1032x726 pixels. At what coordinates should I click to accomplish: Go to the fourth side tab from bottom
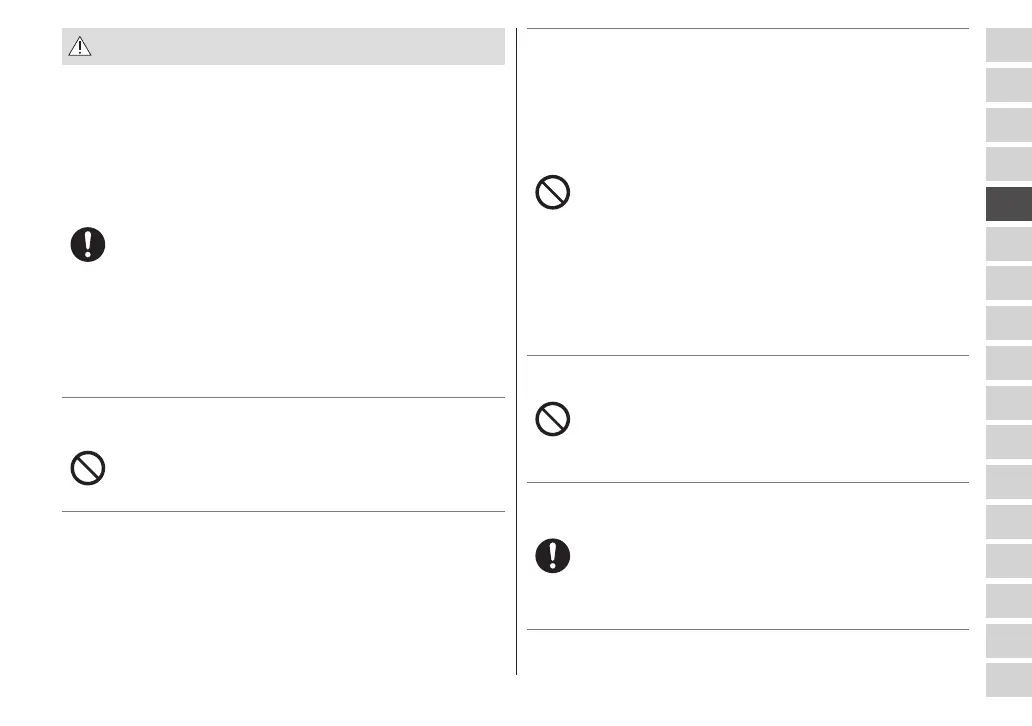[x=1008, y=561]
